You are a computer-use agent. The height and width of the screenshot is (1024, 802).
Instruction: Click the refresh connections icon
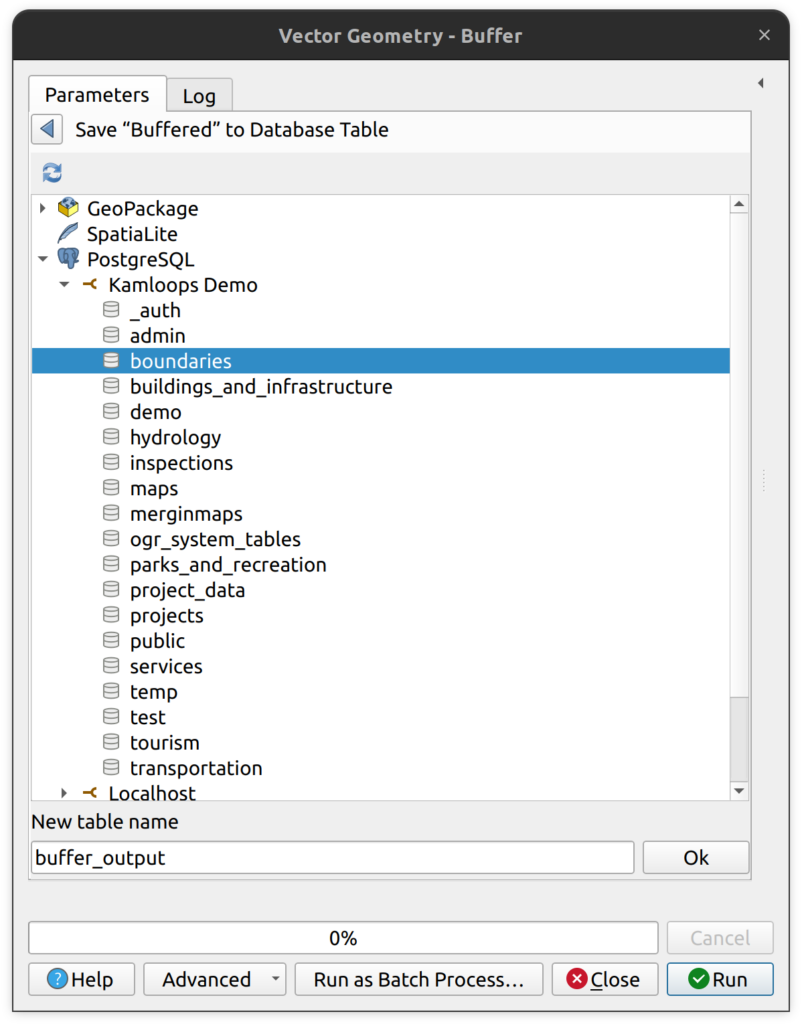(x=52, y=173)
